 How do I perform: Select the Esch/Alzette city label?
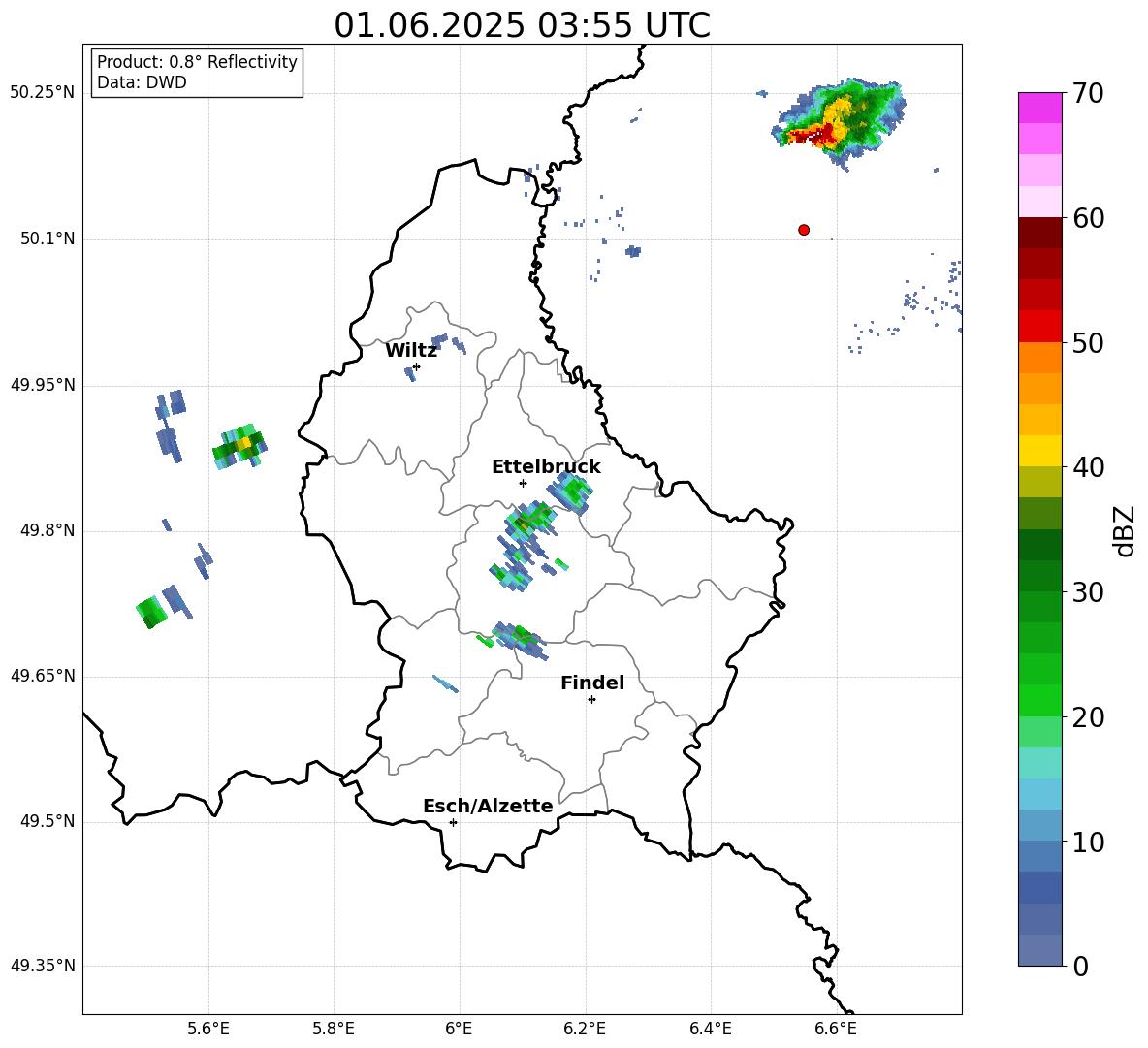coord(488,806)
